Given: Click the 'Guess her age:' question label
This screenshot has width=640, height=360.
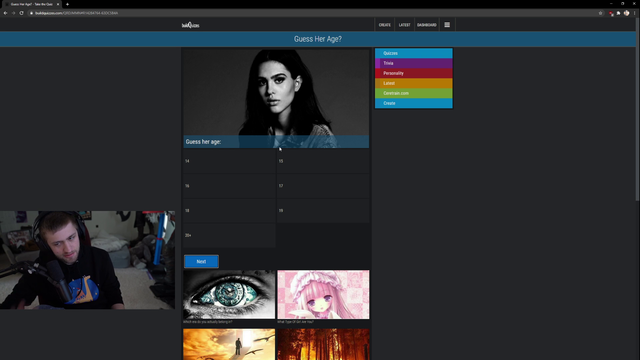Looking at the screenshot, I should (203, 142).
